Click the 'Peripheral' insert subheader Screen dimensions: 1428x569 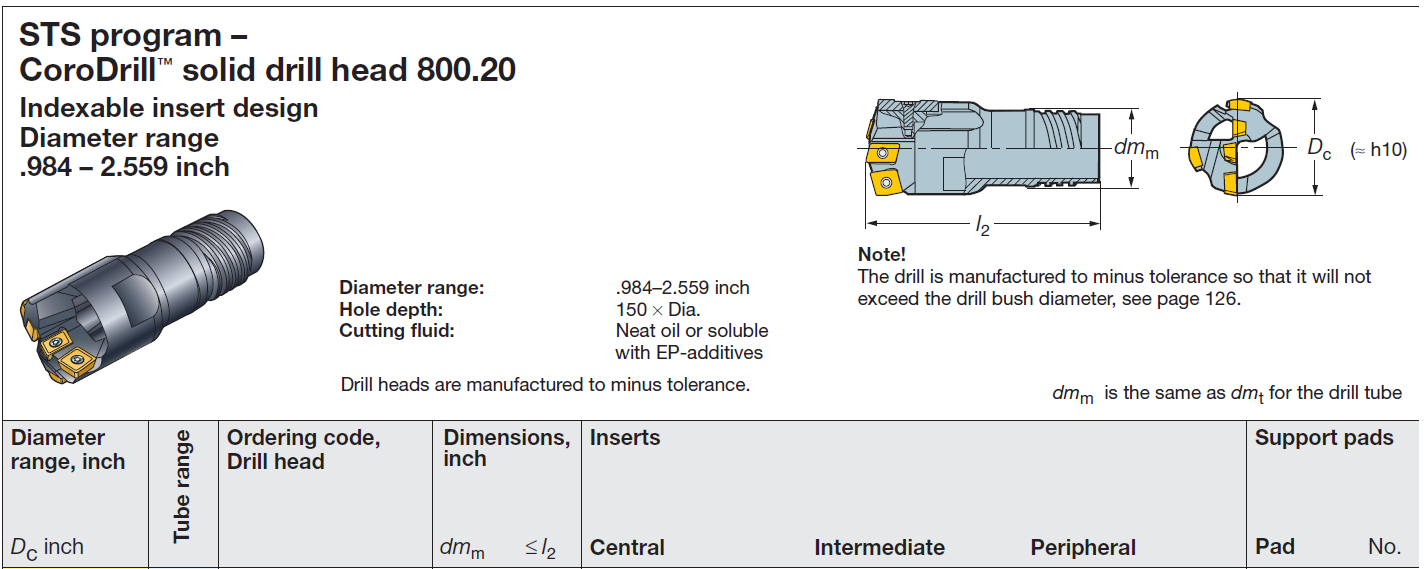1083,548
